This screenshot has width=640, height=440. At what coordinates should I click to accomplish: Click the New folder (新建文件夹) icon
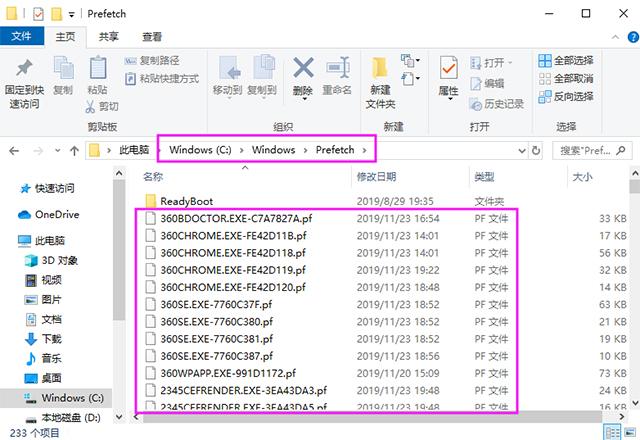380,68
